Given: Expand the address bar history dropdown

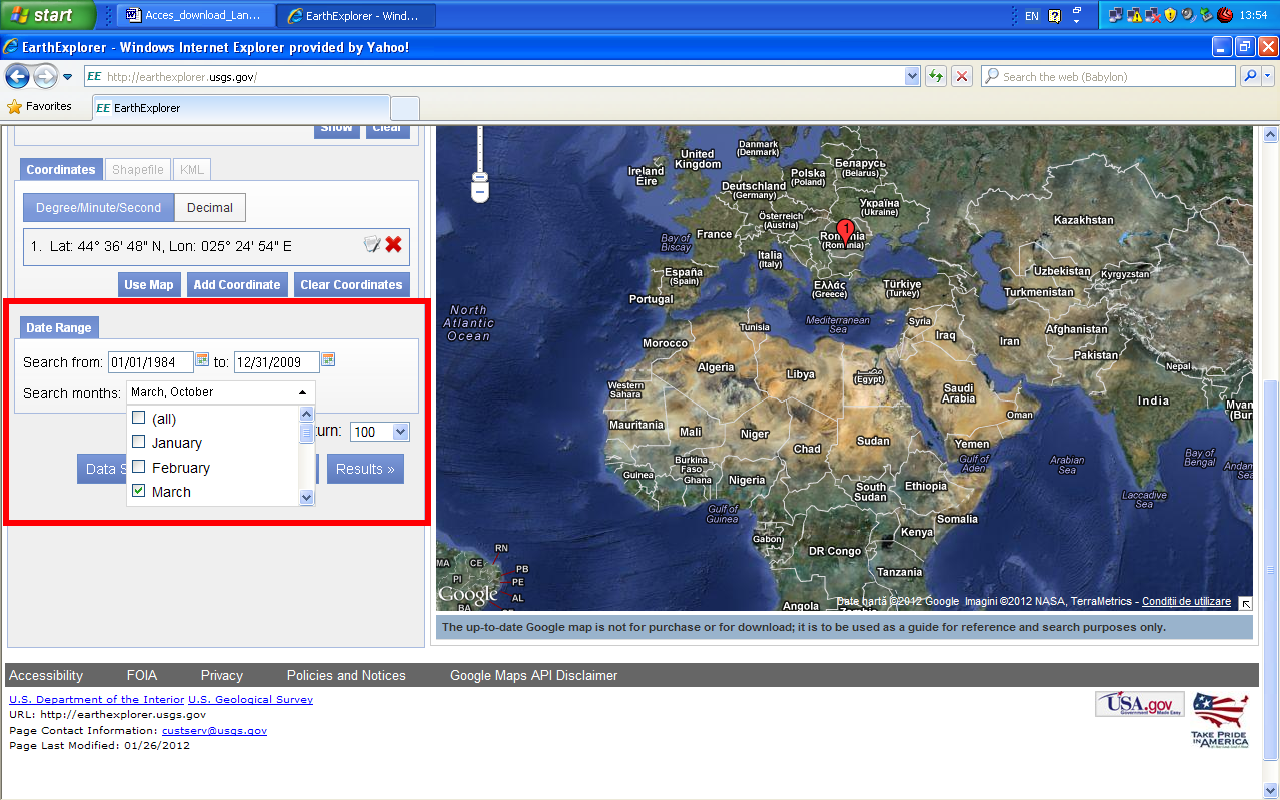Looking at the screenshot, I should coord(911,77).
